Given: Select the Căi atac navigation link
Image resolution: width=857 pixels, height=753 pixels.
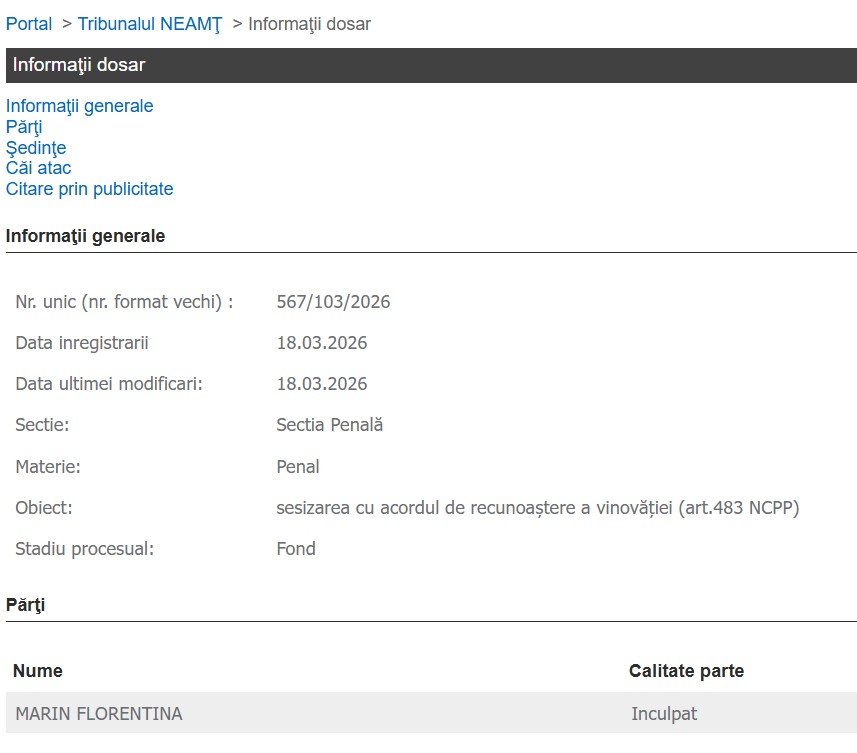Looking at the screenshot, I should pos(38,168).
